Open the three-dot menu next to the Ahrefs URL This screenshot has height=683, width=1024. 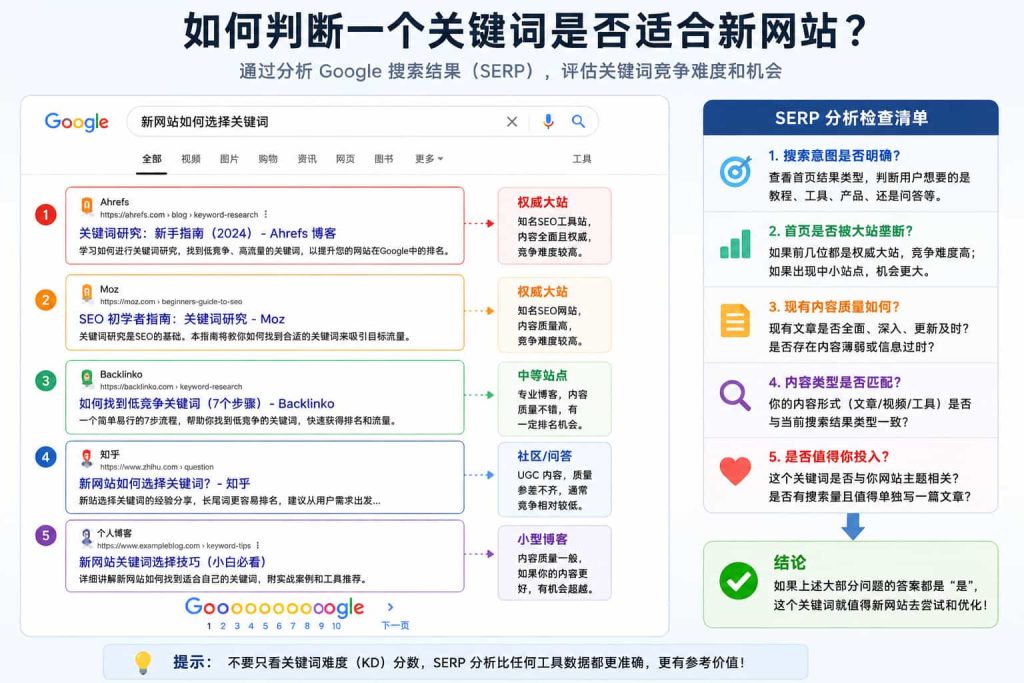tap(265, 214)
